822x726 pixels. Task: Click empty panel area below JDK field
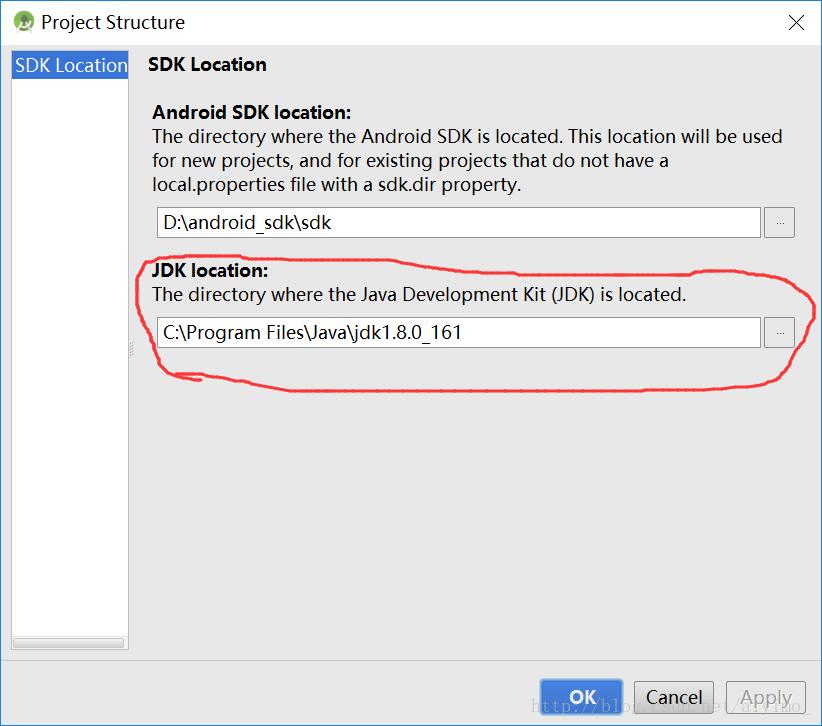tap(470, 520)
